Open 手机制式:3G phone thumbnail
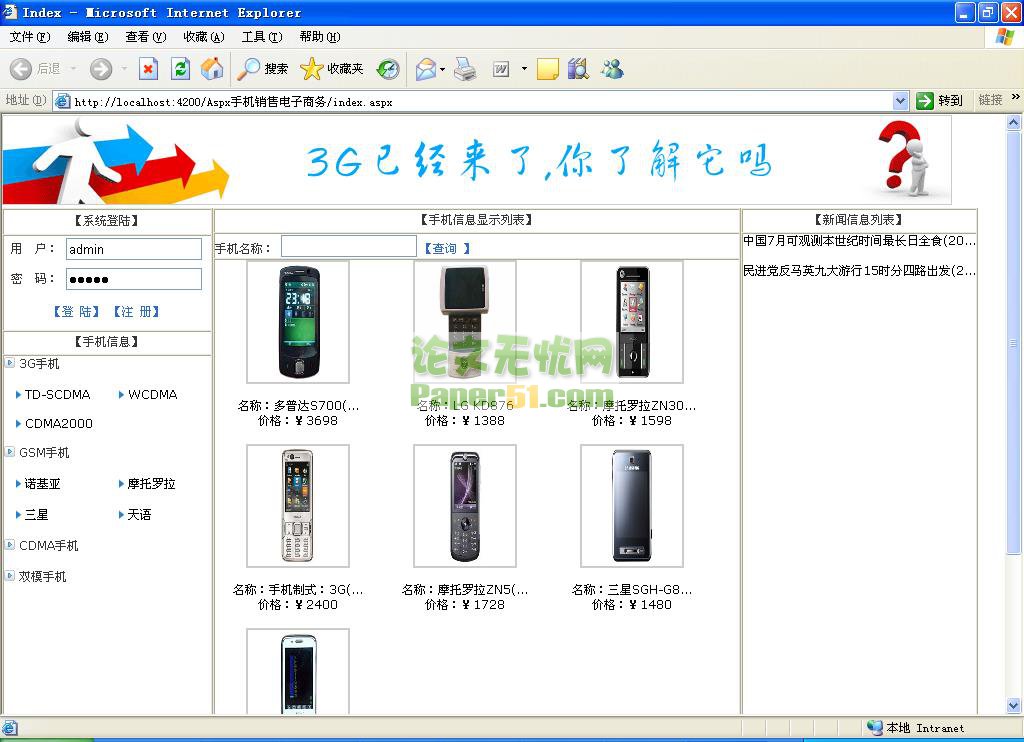This screenshot has height=742, width=1024. click(x=298, y=506)
